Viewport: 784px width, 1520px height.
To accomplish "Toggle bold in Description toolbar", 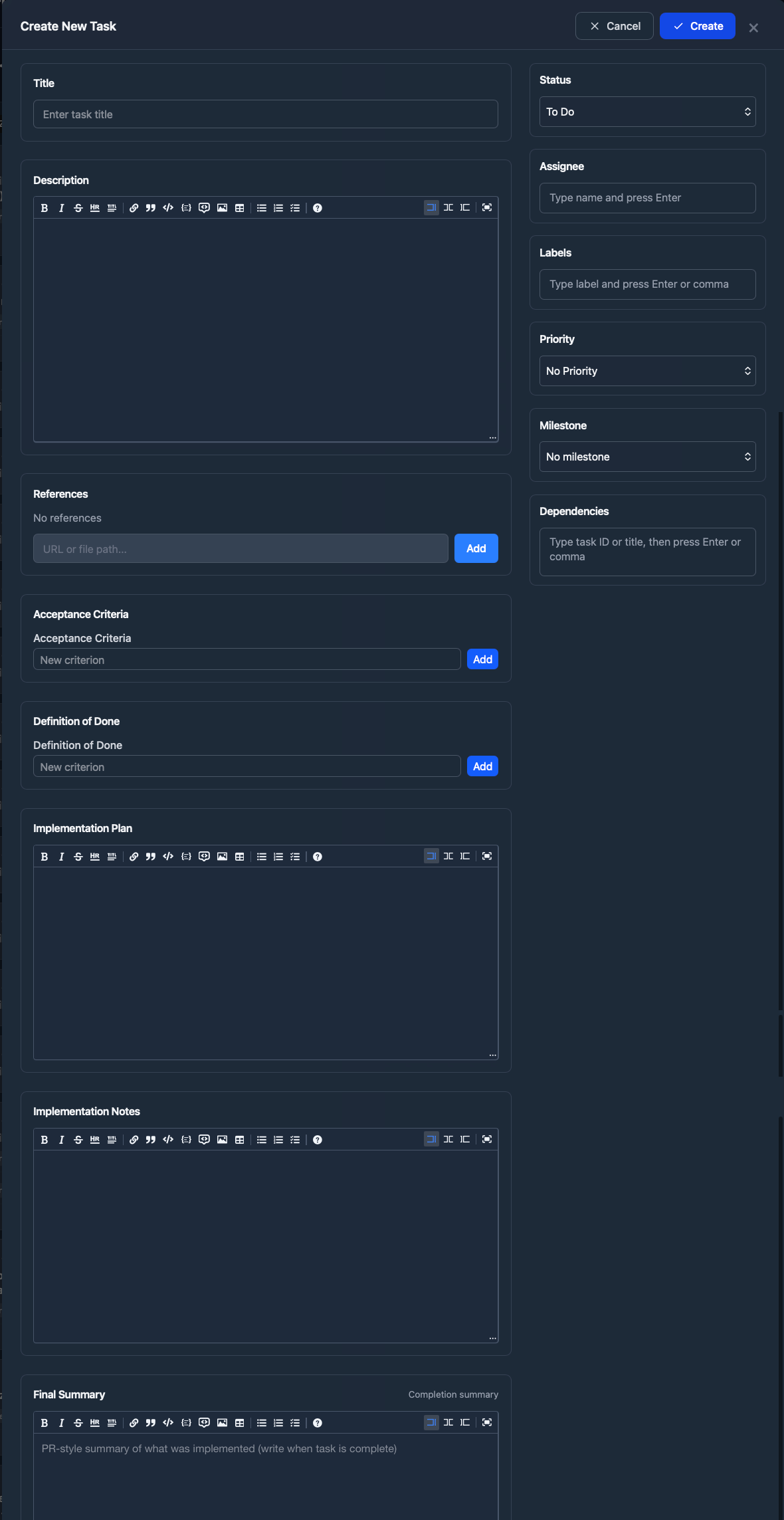I will (x=45, y=208).
